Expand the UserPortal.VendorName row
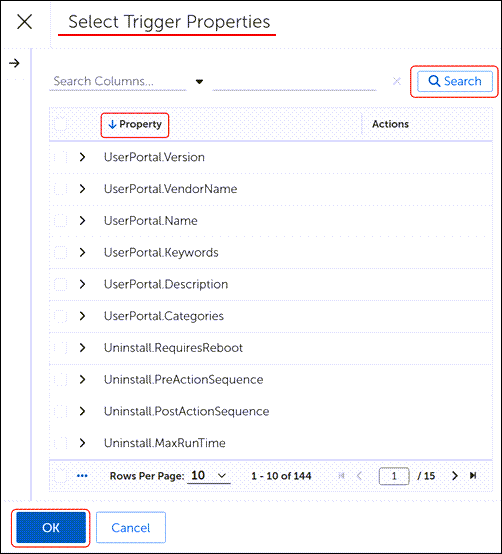This screenshot has width=502, height=554. (82, 189)
